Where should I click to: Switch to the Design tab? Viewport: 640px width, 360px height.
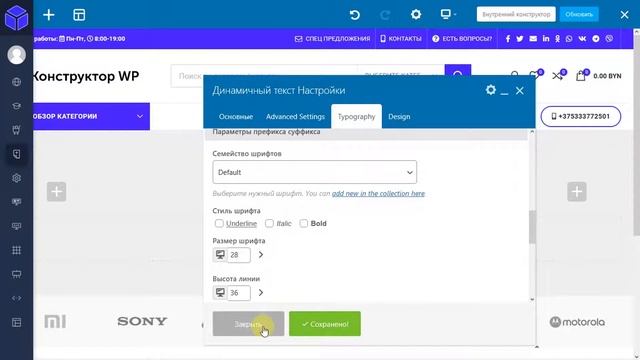399,117
